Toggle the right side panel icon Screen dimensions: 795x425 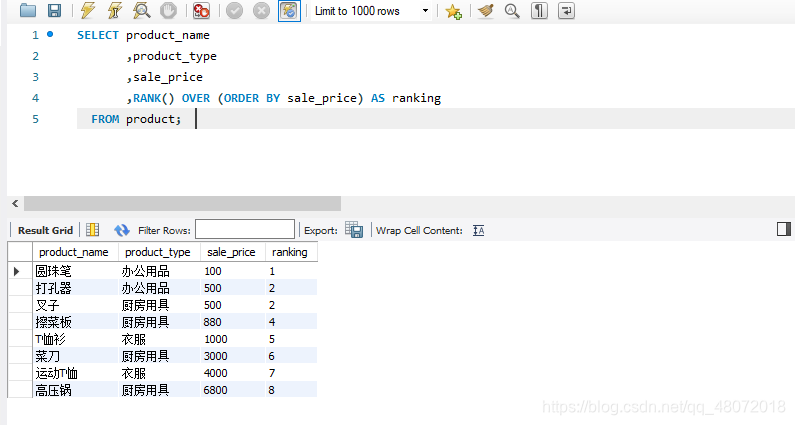(x=784, y=229)
